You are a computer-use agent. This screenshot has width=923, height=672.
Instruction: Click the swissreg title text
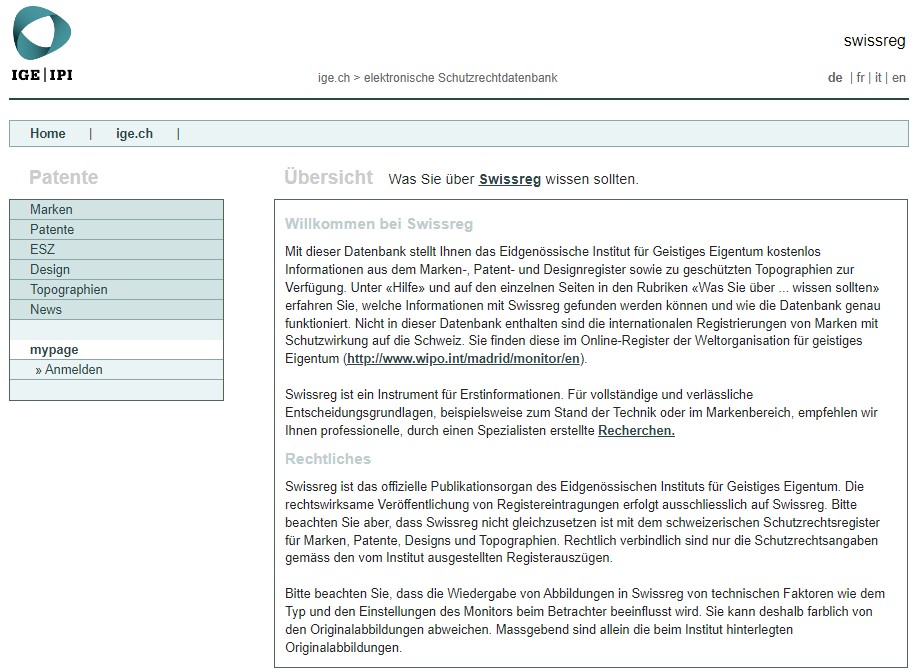874,41
